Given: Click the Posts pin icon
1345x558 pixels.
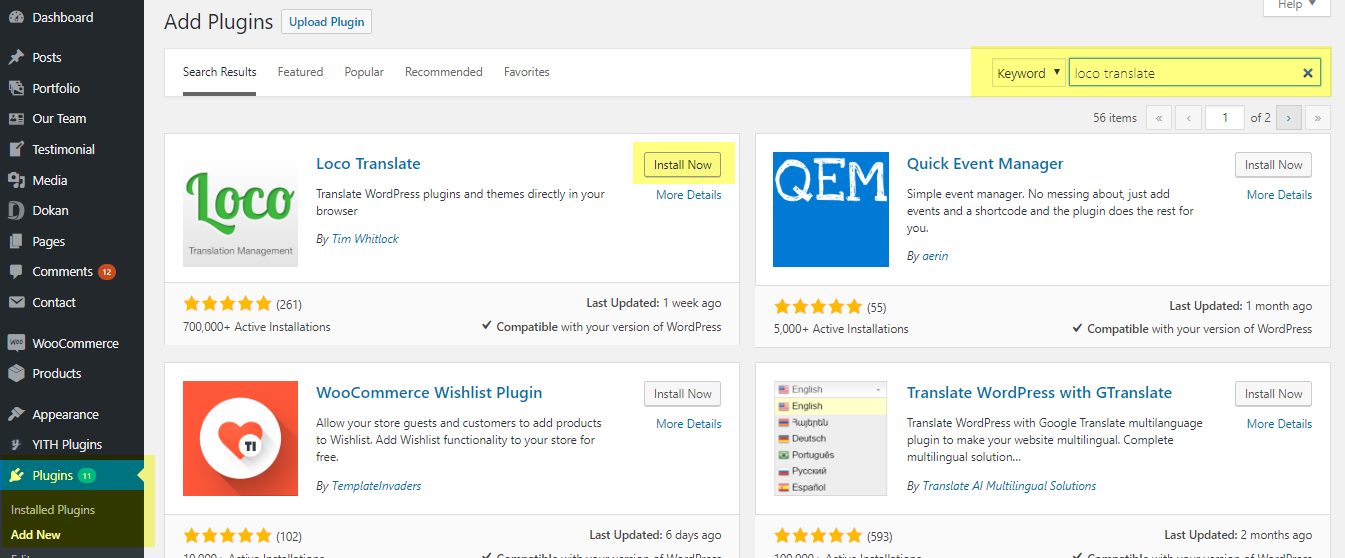Looking at the screenshot, I should [x=16, y=57].
